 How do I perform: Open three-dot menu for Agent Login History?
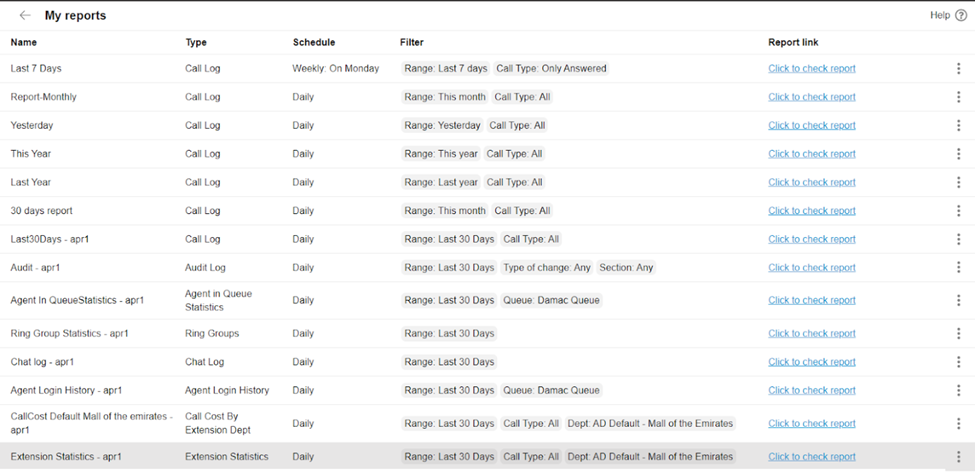958,391
